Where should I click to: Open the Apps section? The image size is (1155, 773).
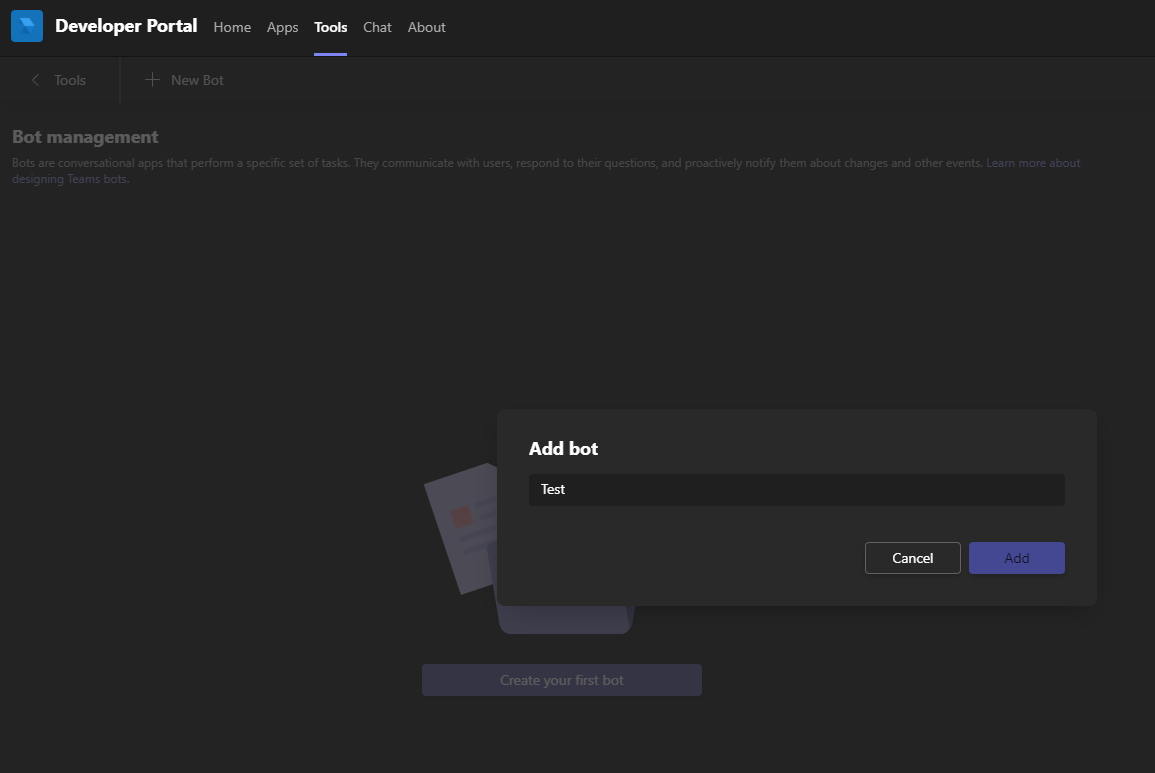click(282, 27)
